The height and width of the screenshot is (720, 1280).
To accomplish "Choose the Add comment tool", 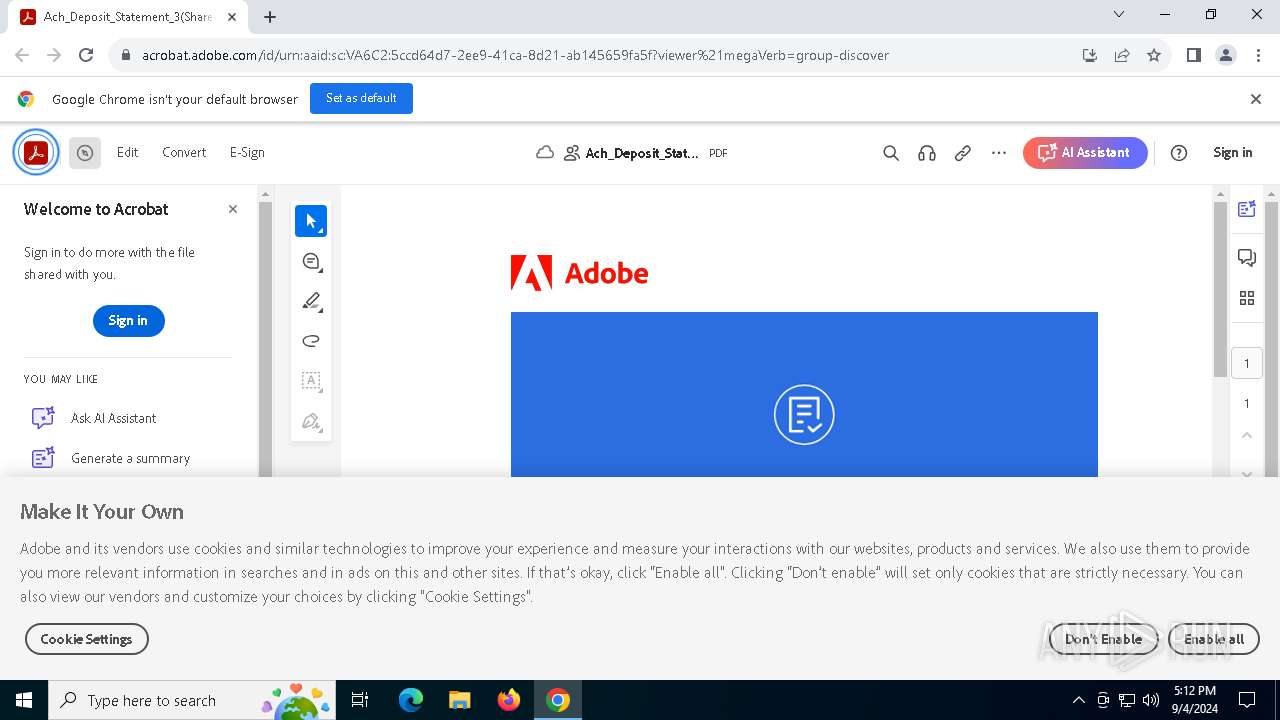I will [x=311, y=261].
